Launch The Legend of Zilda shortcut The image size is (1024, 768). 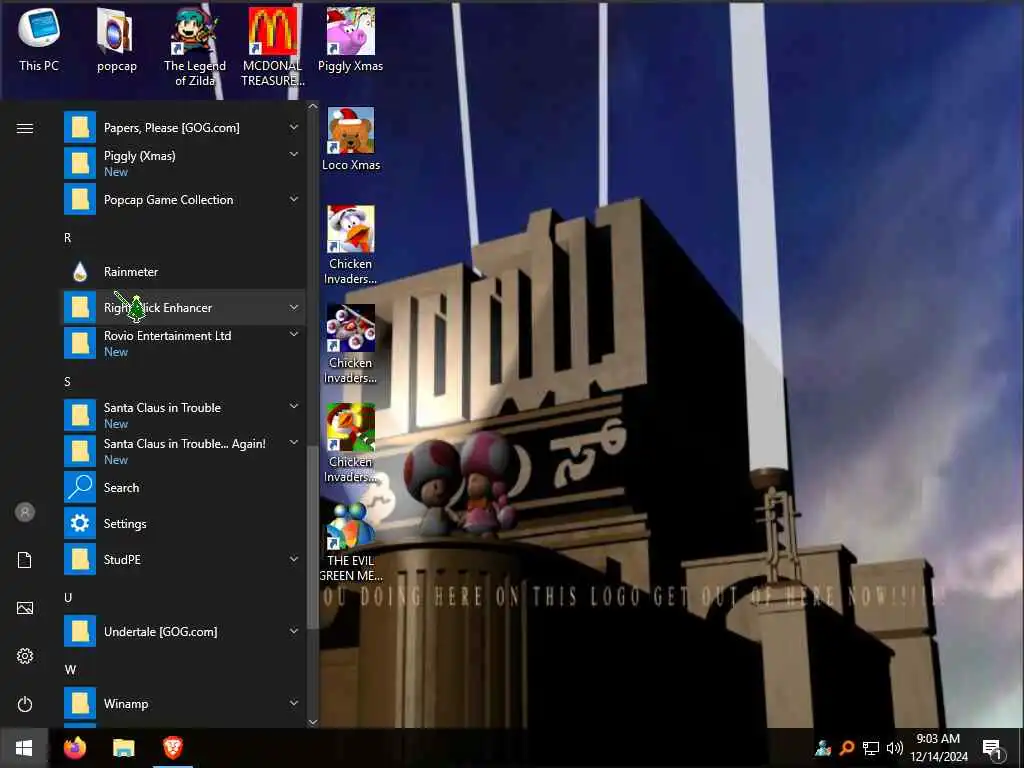[195, 47]
